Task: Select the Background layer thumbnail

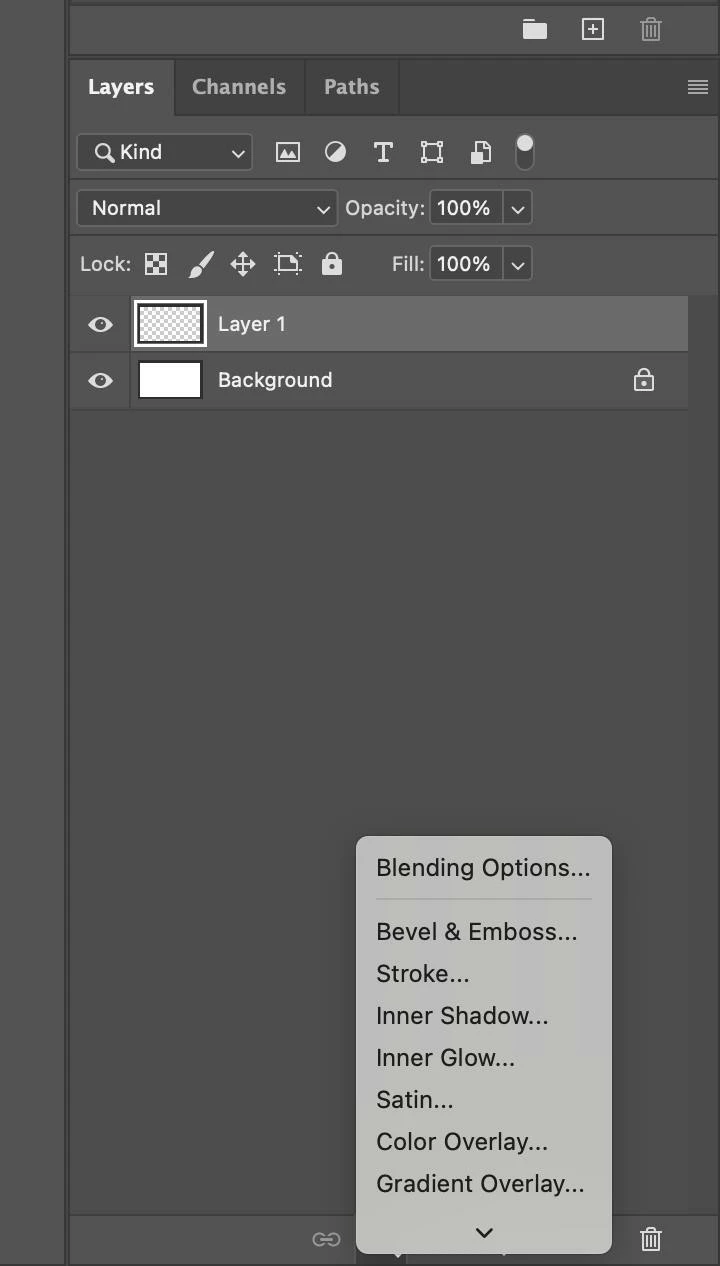Action: tap(170, 380)
